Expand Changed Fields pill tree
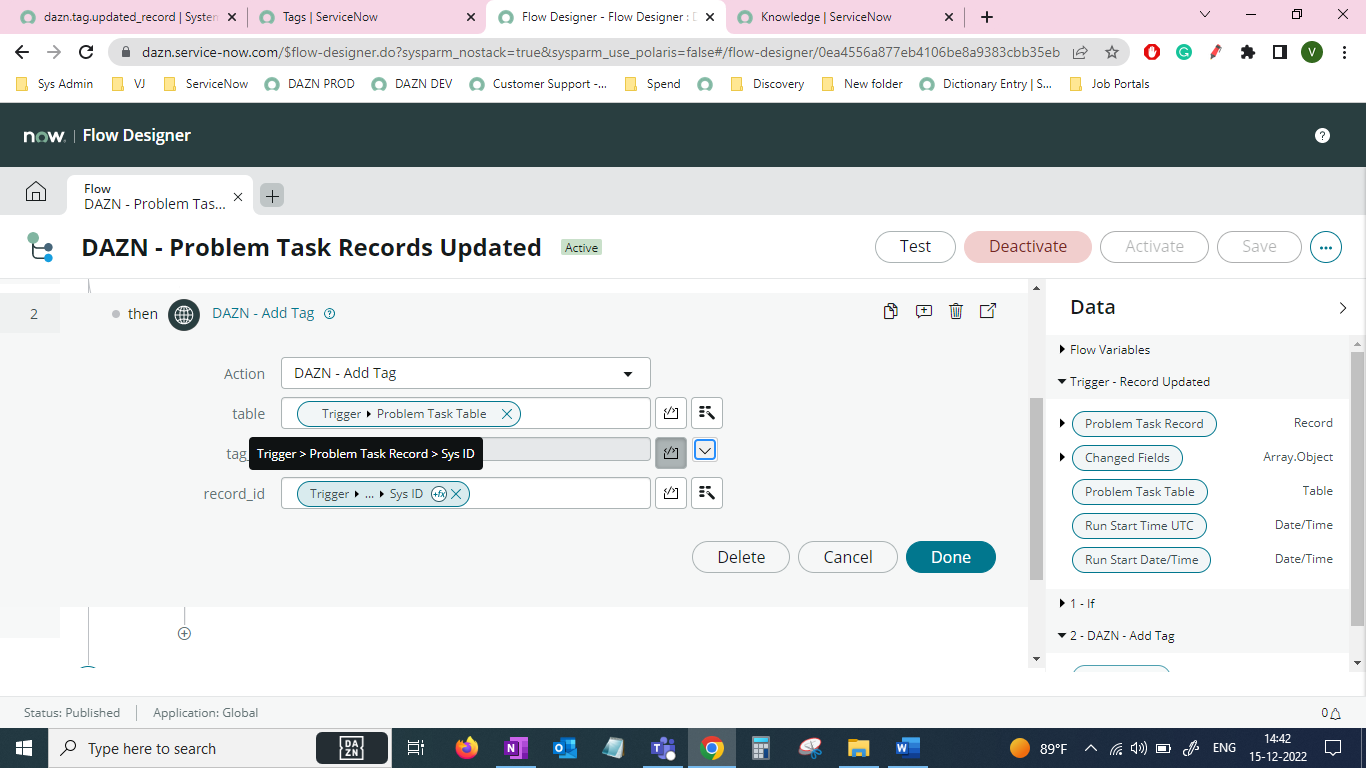 1062,458
